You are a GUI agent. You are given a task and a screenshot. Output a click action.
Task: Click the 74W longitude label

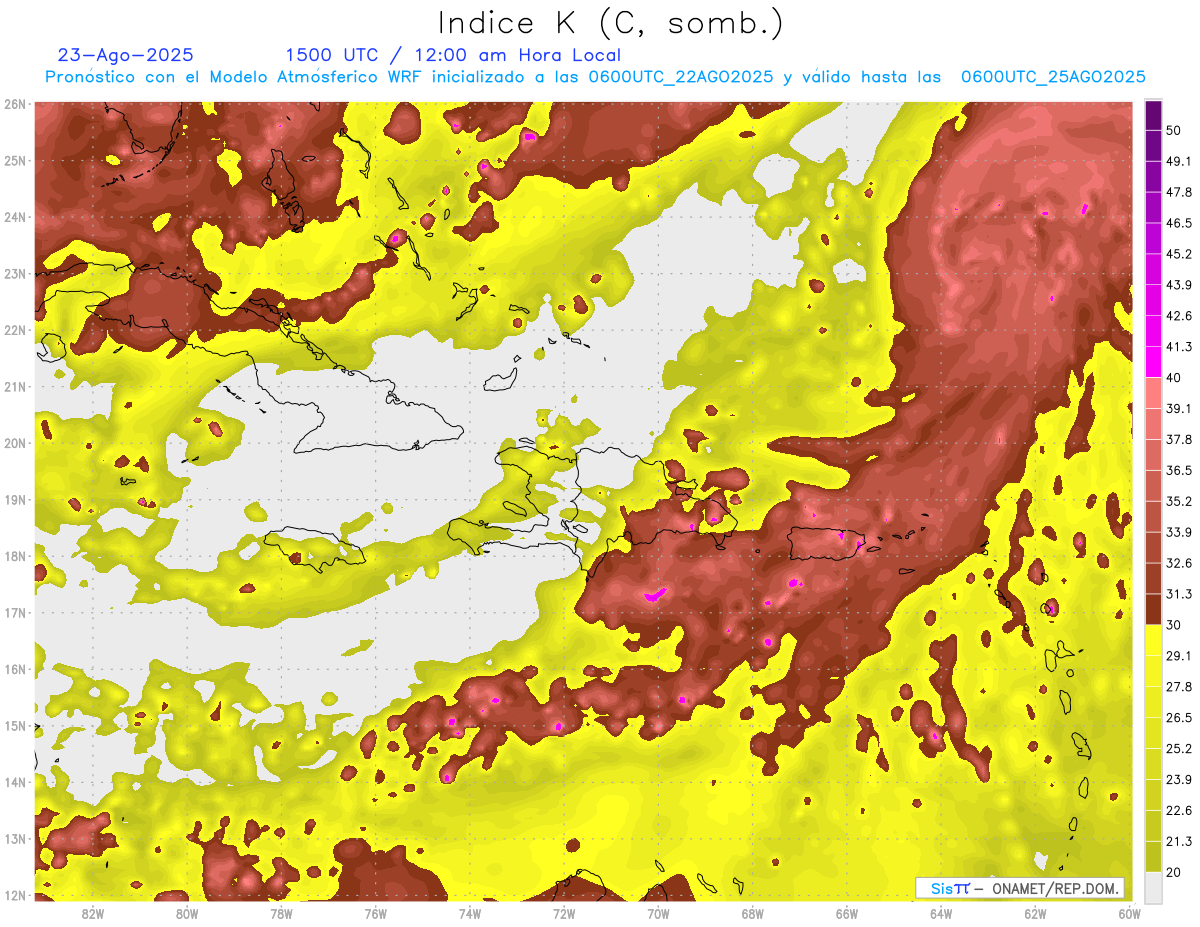[470, 913]
